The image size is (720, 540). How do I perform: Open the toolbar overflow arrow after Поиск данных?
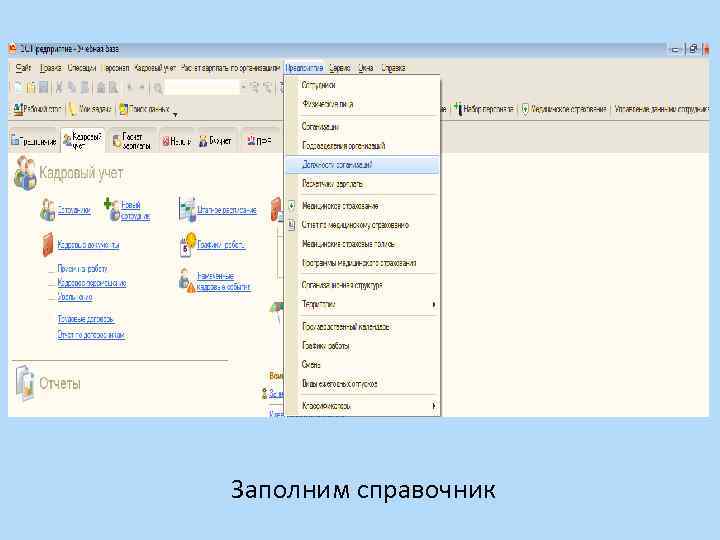tap(175, 113)
